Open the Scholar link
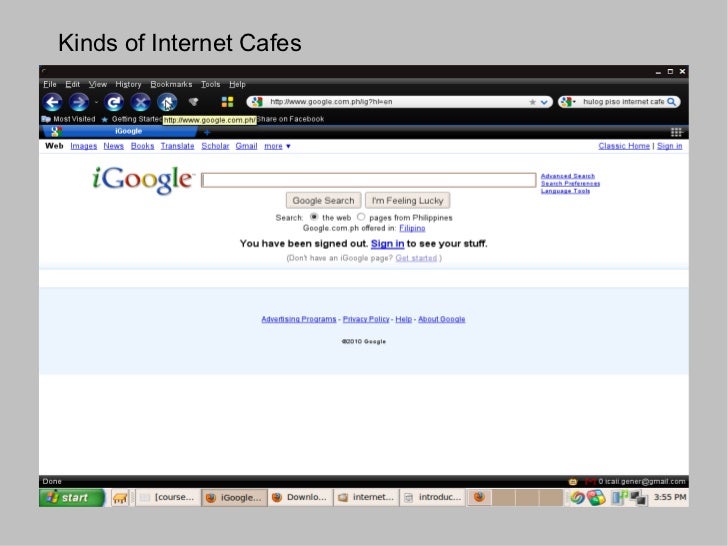 point(215,146)
